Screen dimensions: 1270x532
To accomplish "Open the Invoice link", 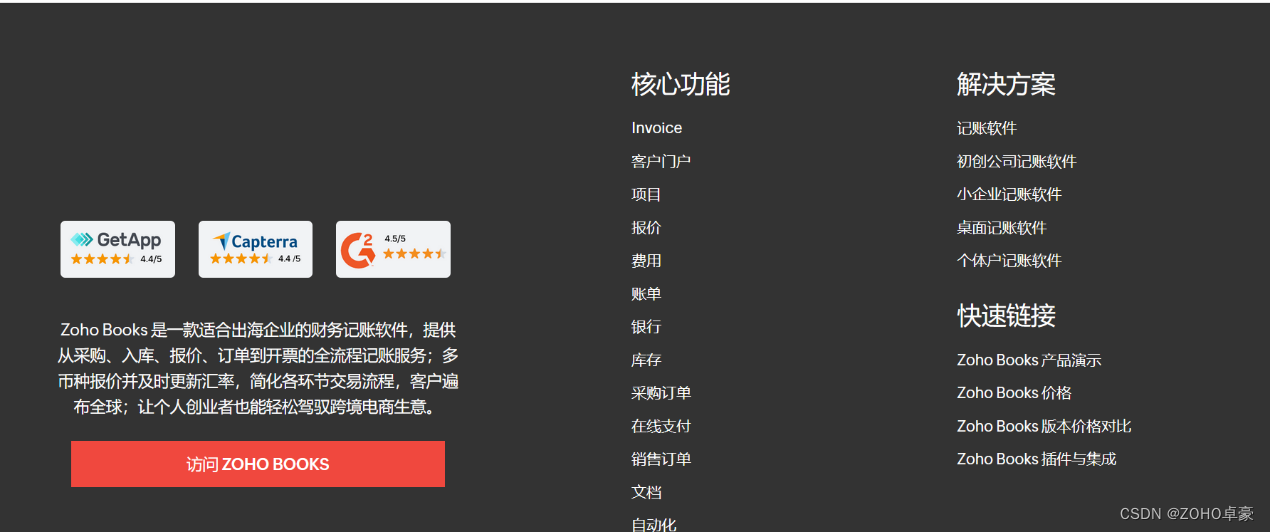I will coord(657,128).
